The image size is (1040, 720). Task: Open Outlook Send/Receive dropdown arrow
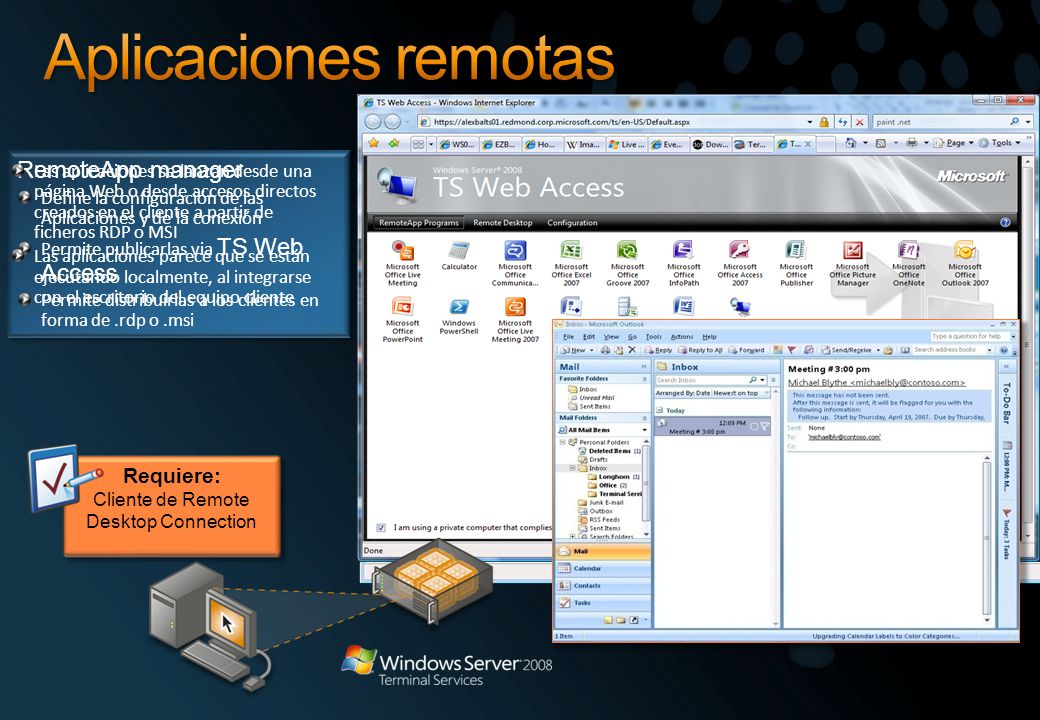coord(878,350)
